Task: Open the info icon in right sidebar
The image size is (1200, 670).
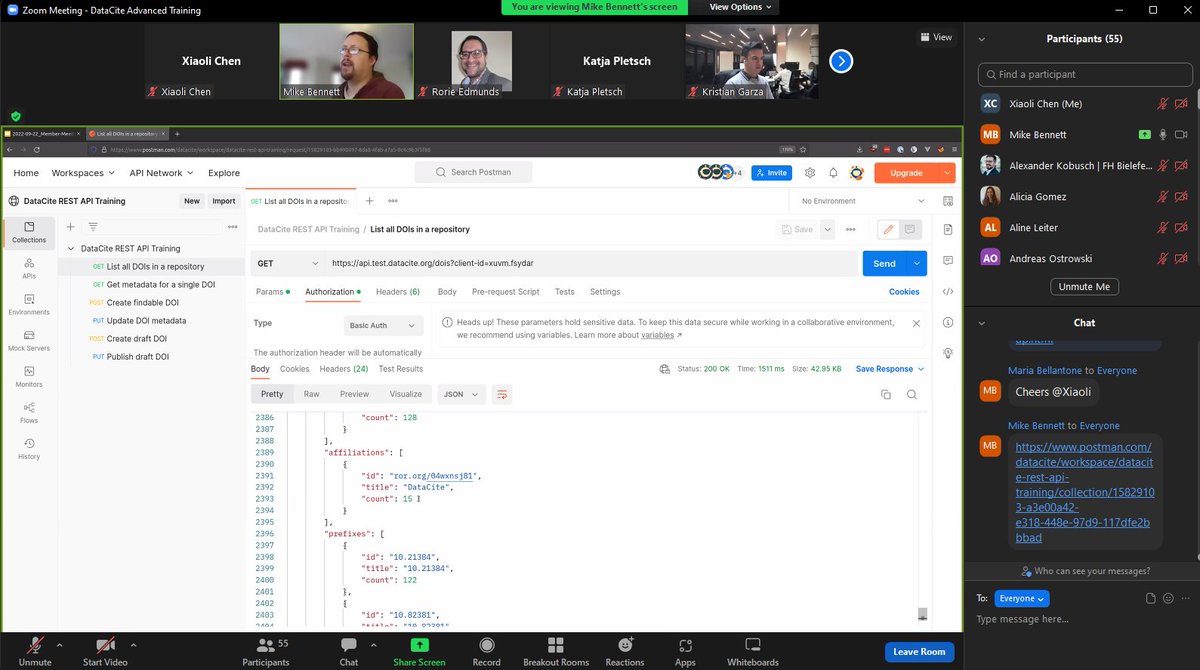Action: click(947, 322)
